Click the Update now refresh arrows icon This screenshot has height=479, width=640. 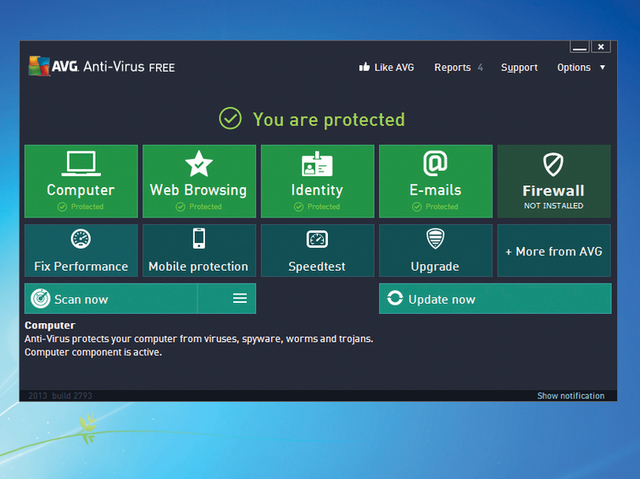click(x=395, y=298)
